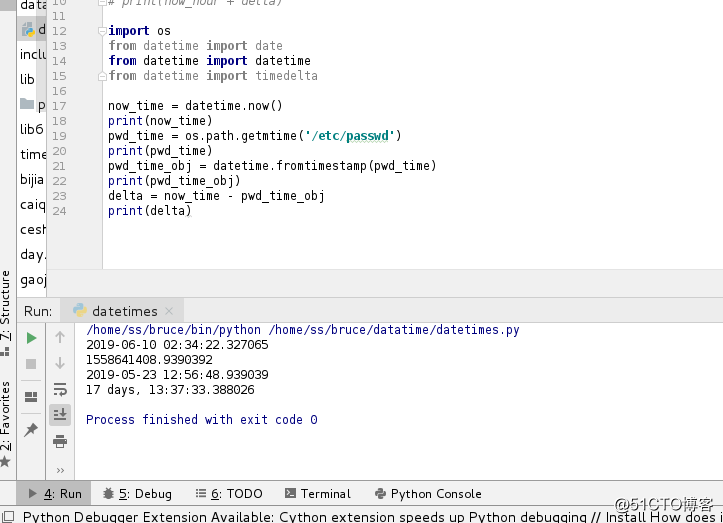Click the Up the stack trace arrow

coord(60,337)
